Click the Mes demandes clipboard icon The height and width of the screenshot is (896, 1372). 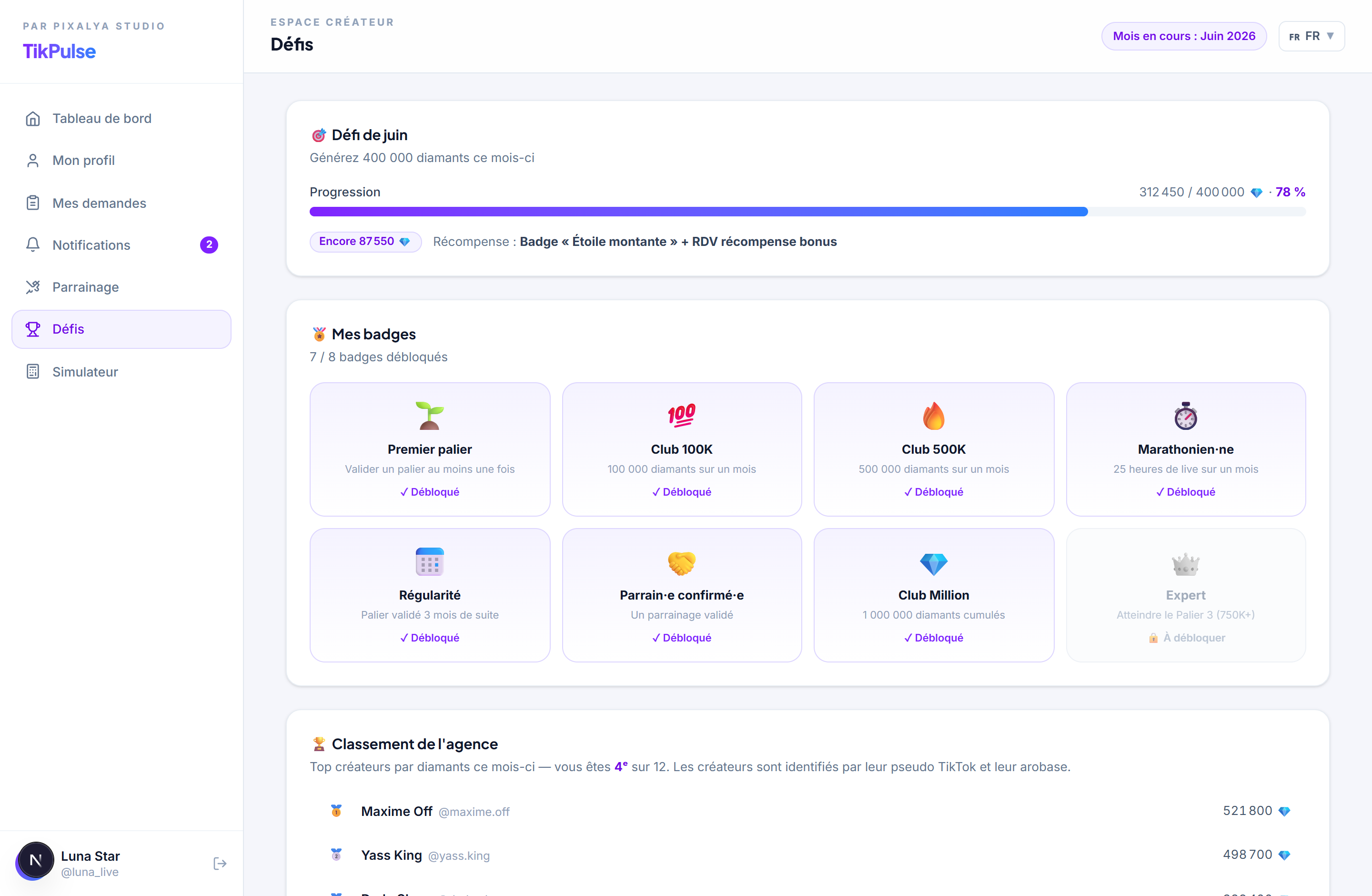click(33, 203)
